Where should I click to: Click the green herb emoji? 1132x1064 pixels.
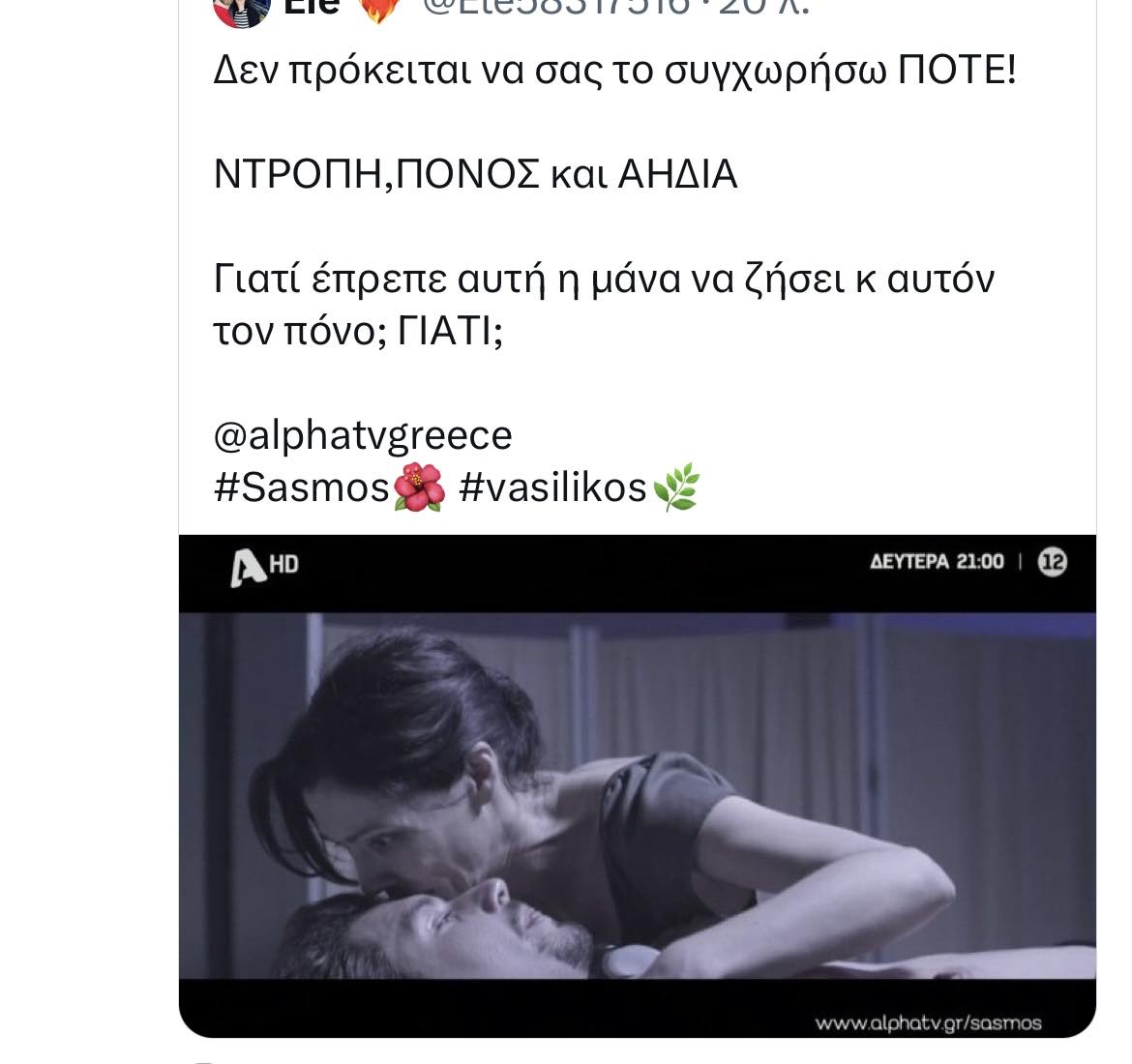676,488
